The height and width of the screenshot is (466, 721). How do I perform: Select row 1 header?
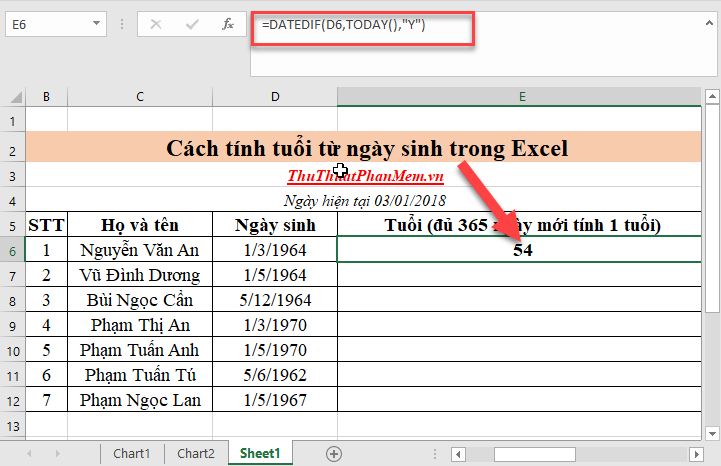(x=12, y=121)
